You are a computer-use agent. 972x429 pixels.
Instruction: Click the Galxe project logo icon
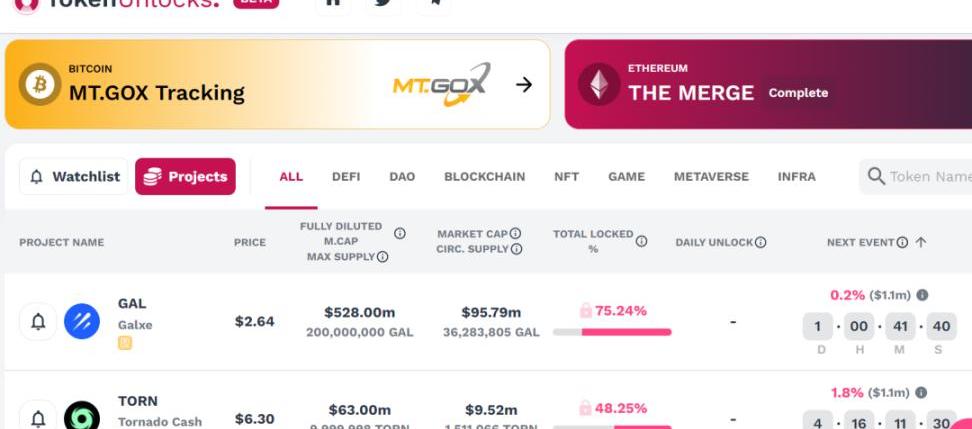pos(82,322)
